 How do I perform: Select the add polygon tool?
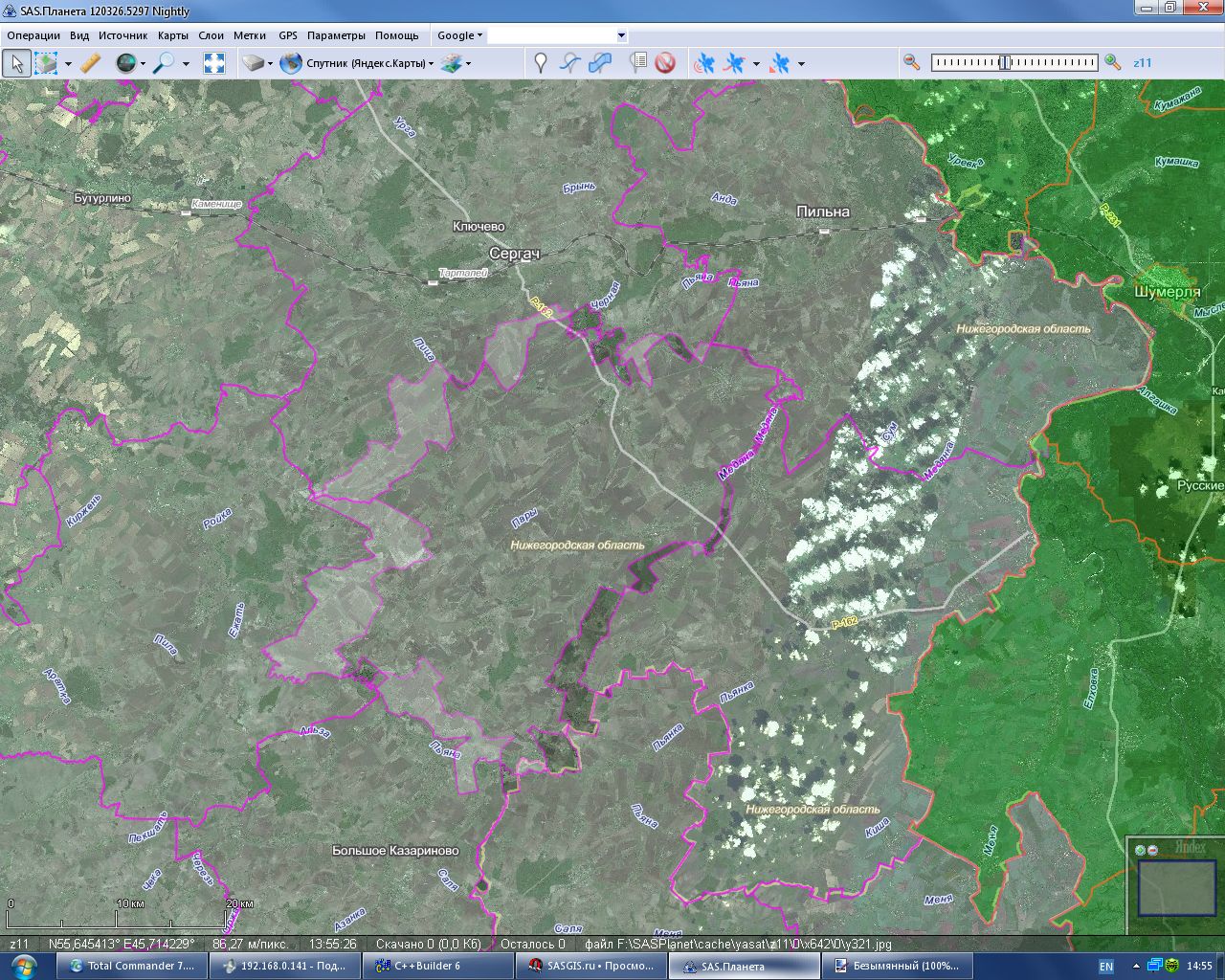pyautogui.click(x=600, y=63)
